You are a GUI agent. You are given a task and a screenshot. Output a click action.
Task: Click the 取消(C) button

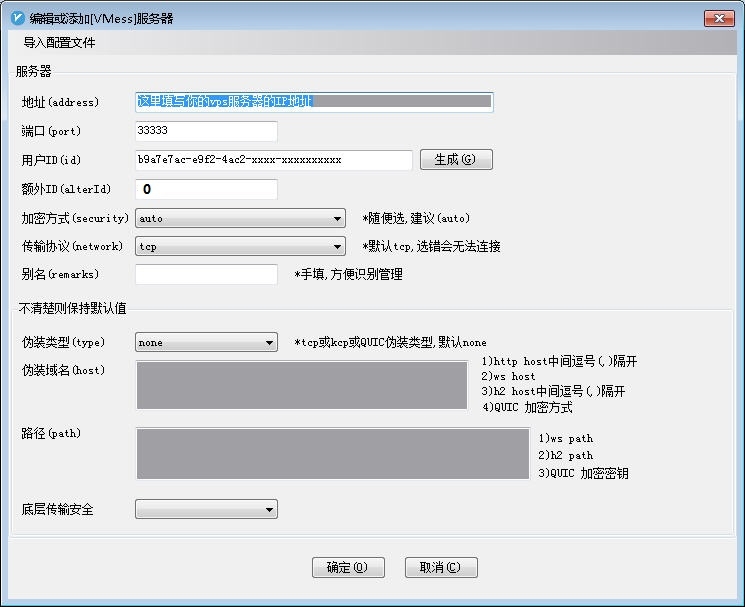[441, 567]
